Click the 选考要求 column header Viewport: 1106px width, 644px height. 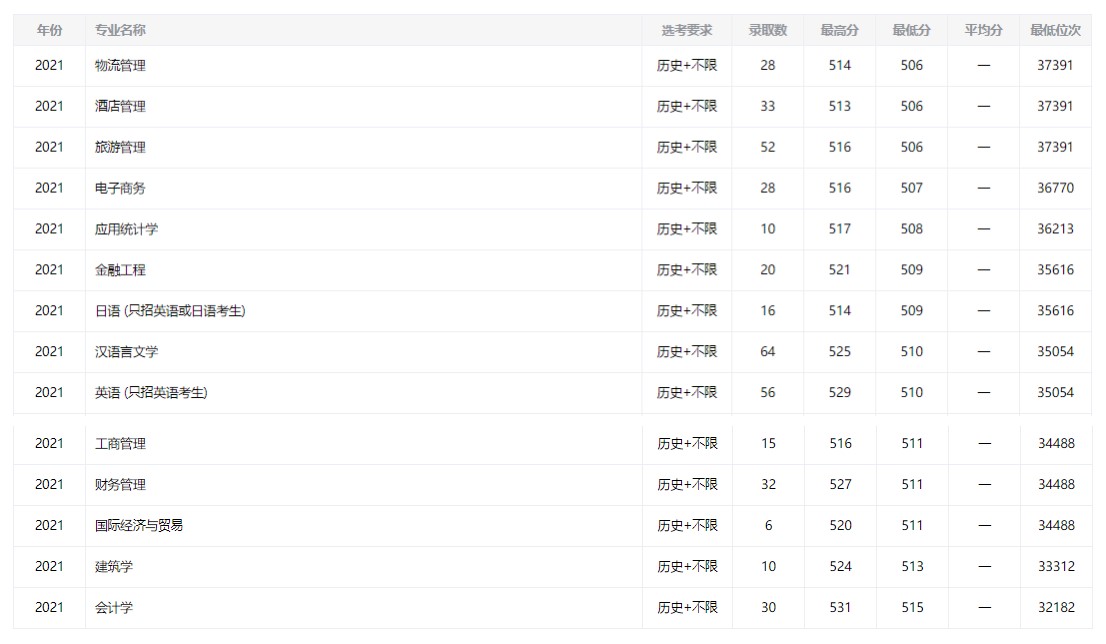tap(687, 30)
